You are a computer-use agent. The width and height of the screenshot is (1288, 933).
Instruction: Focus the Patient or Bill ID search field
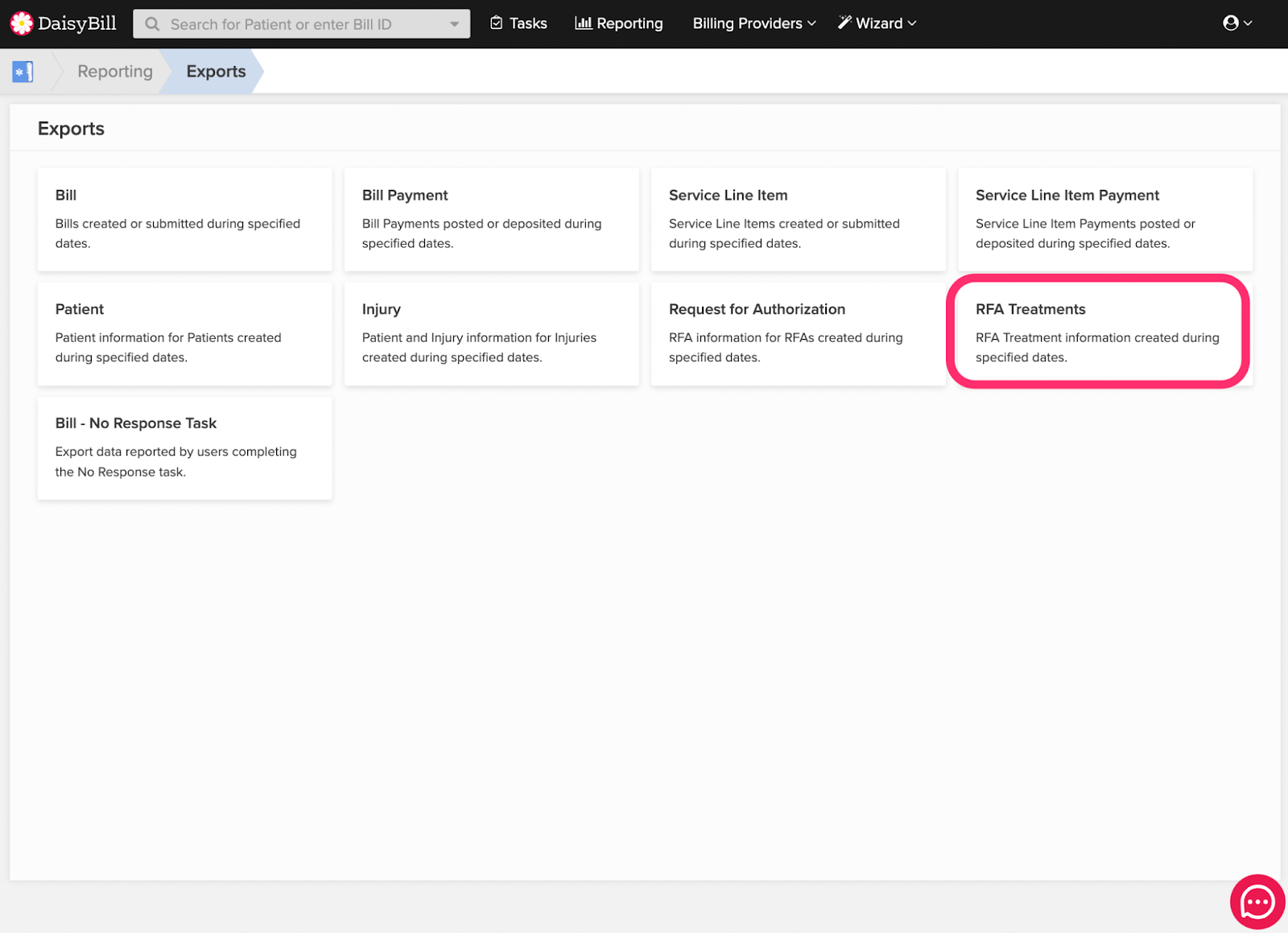(x=301, y=24)
